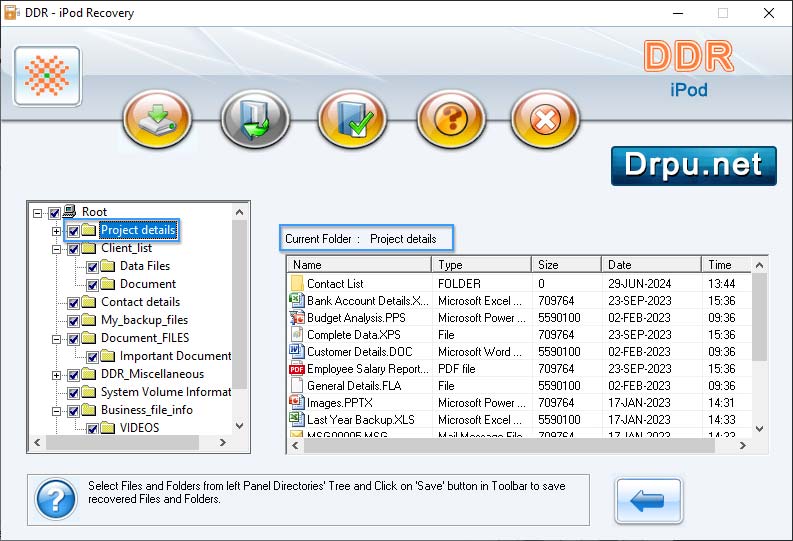Click the book with checkmark toolbar icon
The width and height of the screenshot is (793, 541).
click(353, 119)
